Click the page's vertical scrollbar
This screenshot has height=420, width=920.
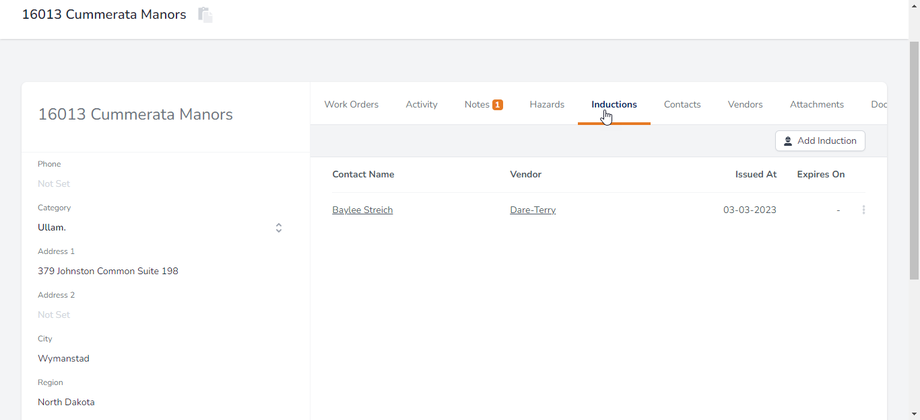[914, 160]
